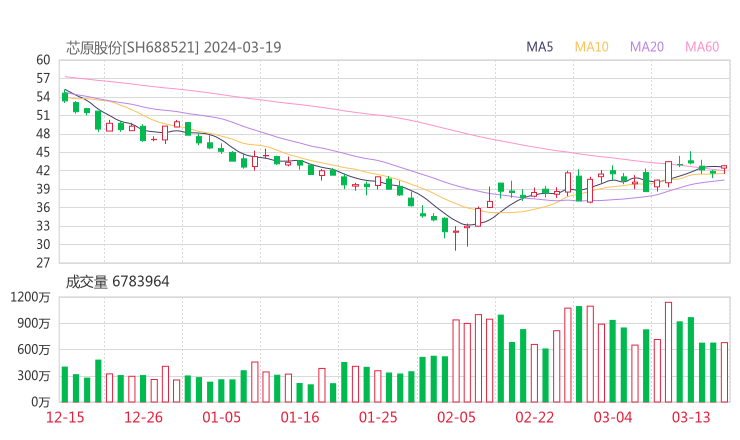Click the first green candlestick at 12-15

click(65, 97)
